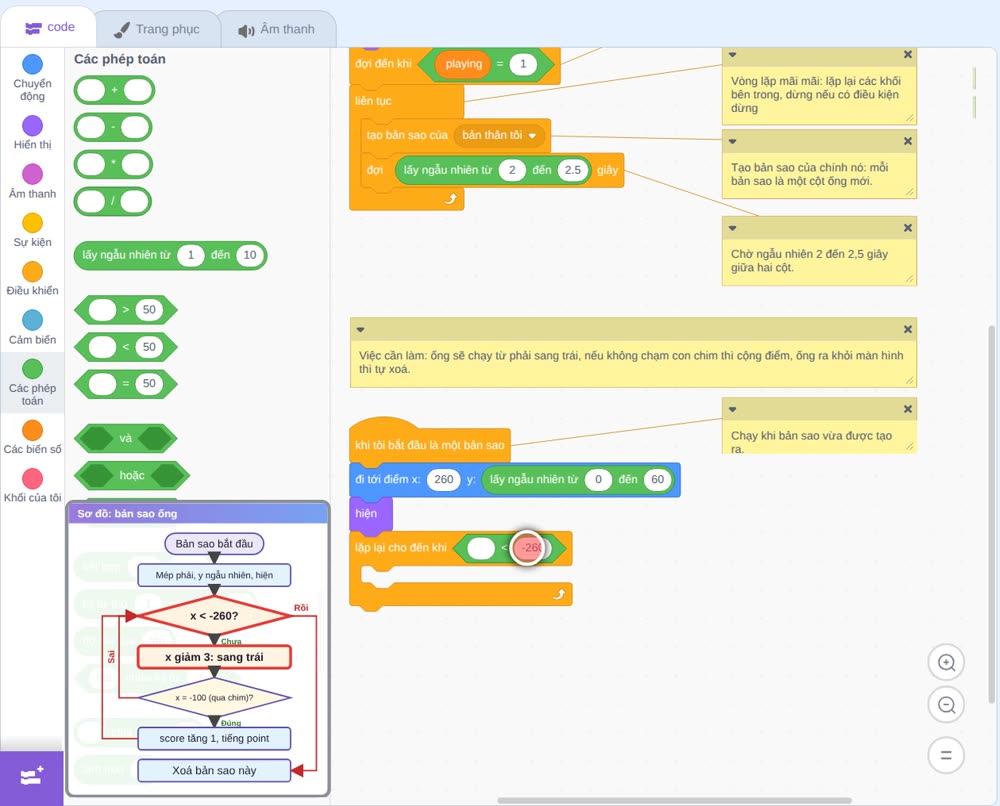Collapse the 'Tạo bản sao của chính nó' comment
The width and height of the screenshot is (1000, 806).
coord(733,141)
